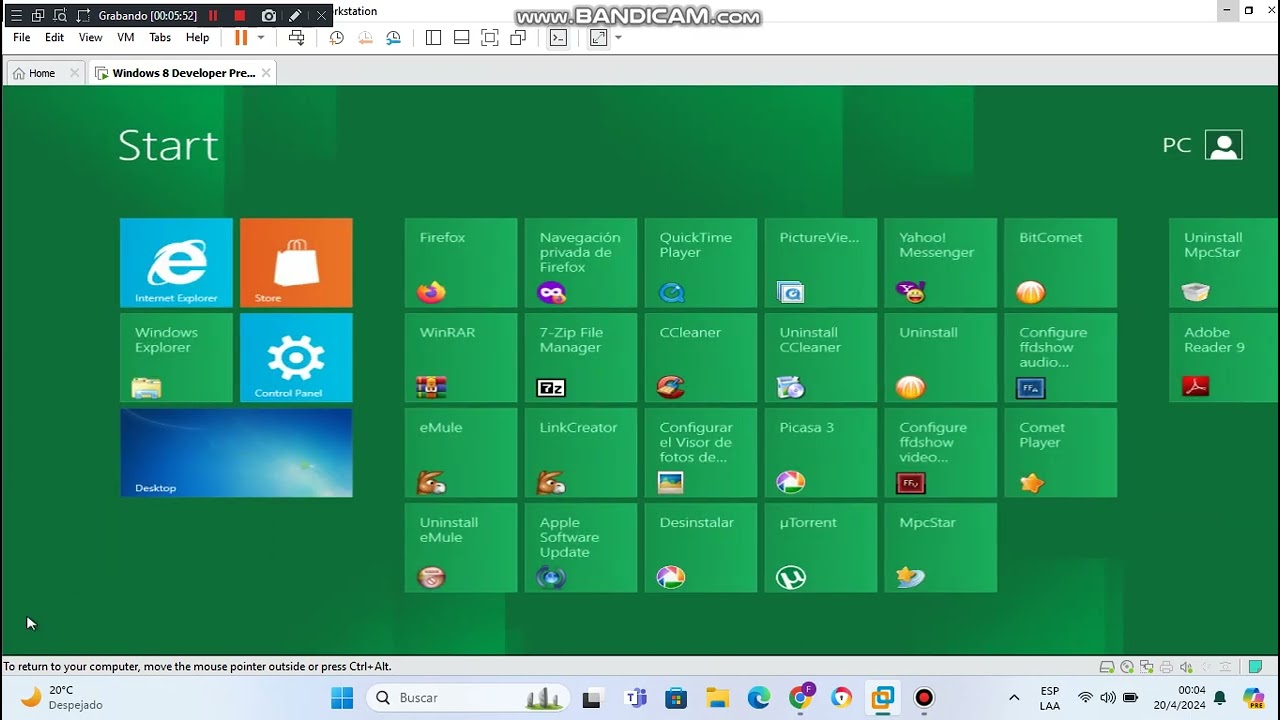Open the PictureViewer tile
The width and height of the screenshot is (1280, 720).
(x=821, y=262)
